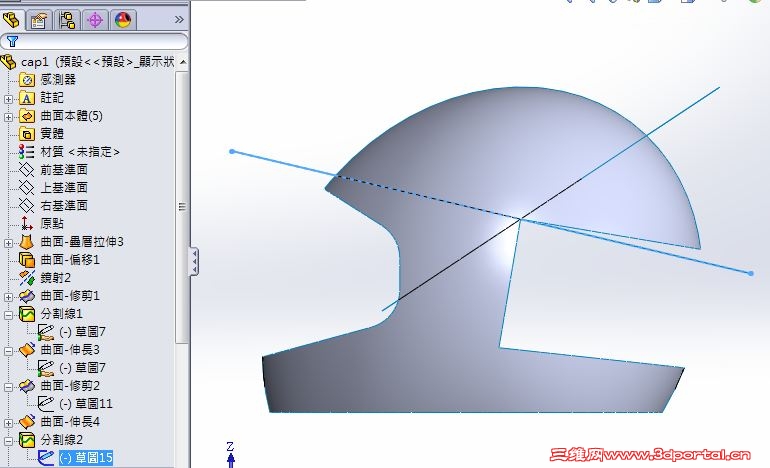Select the left endpoint of the sketch line

(x=232, y=151)
